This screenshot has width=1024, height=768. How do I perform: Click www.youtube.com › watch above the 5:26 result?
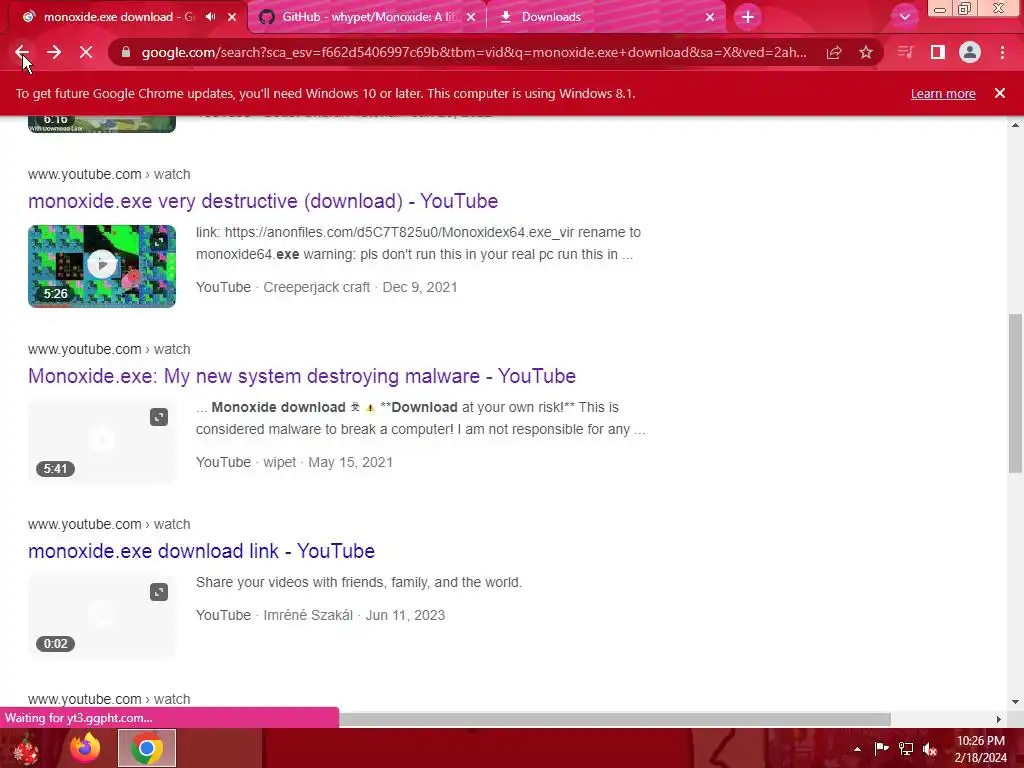(109, 174)
